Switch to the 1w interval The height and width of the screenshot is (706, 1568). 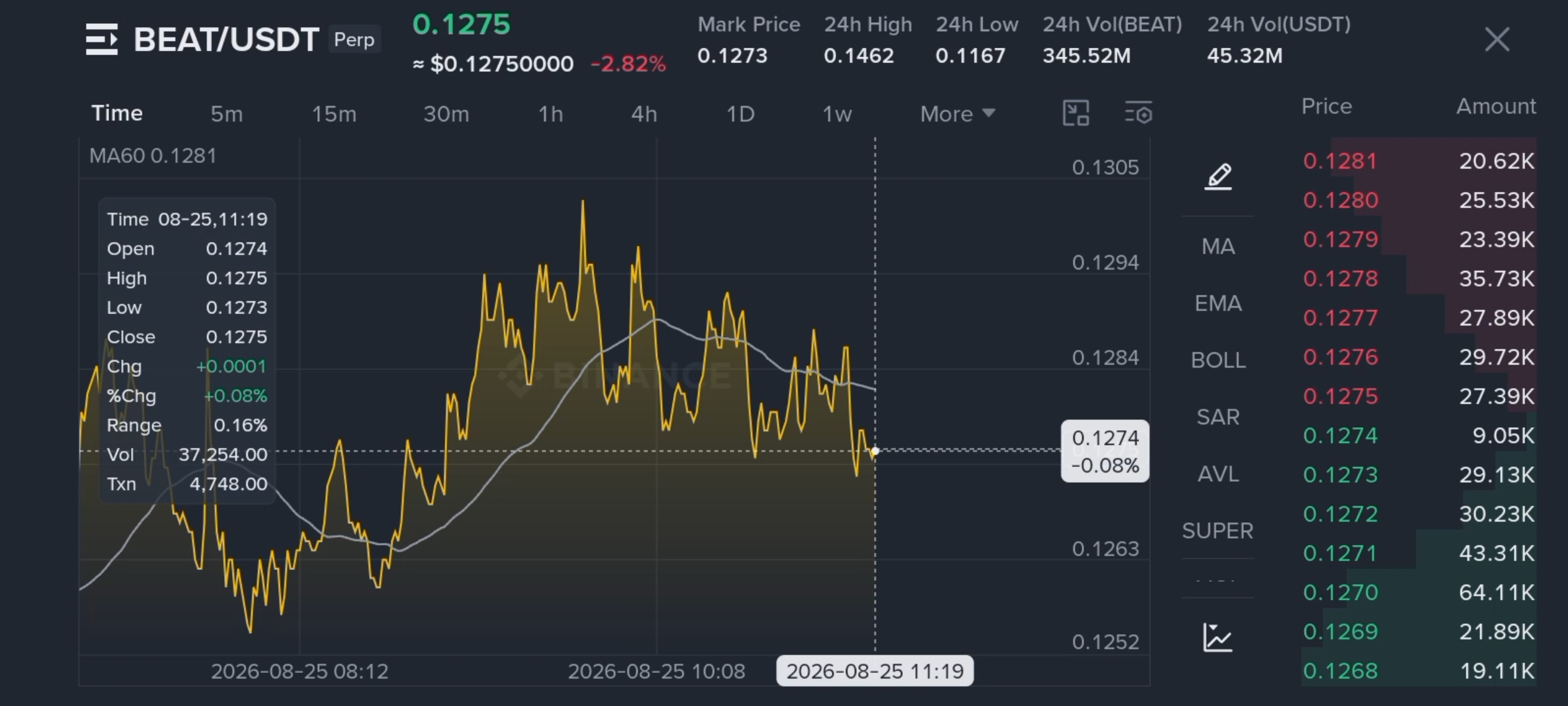(x=837, y=114)
